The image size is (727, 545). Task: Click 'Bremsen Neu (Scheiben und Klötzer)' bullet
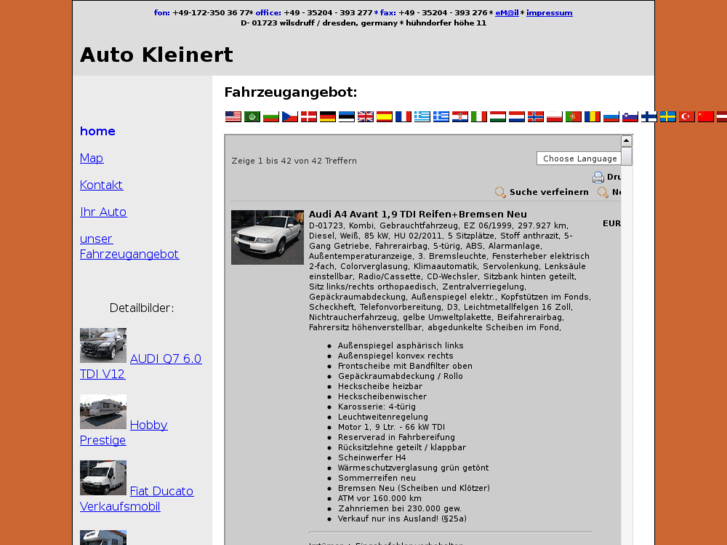[414, 488]
